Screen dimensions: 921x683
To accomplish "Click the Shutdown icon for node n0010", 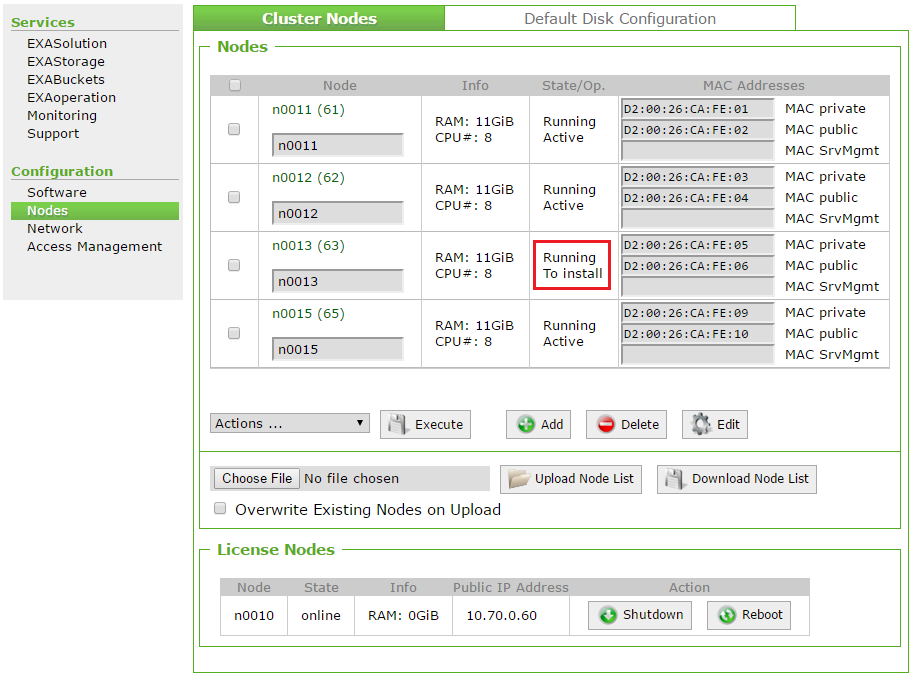I will (608, 616).
